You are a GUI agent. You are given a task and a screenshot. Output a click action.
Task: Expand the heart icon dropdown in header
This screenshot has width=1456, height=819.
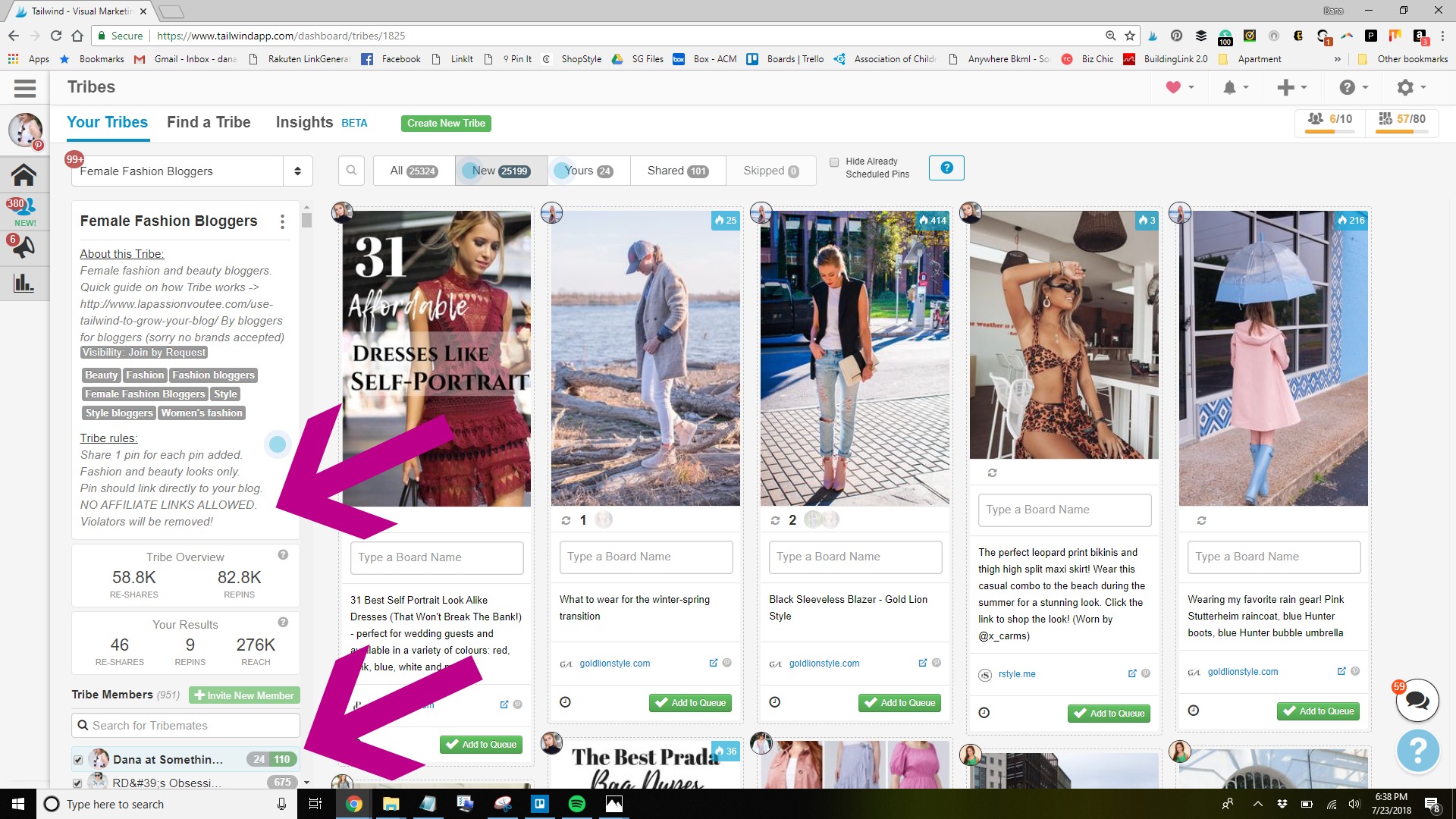coord(1180,88)
